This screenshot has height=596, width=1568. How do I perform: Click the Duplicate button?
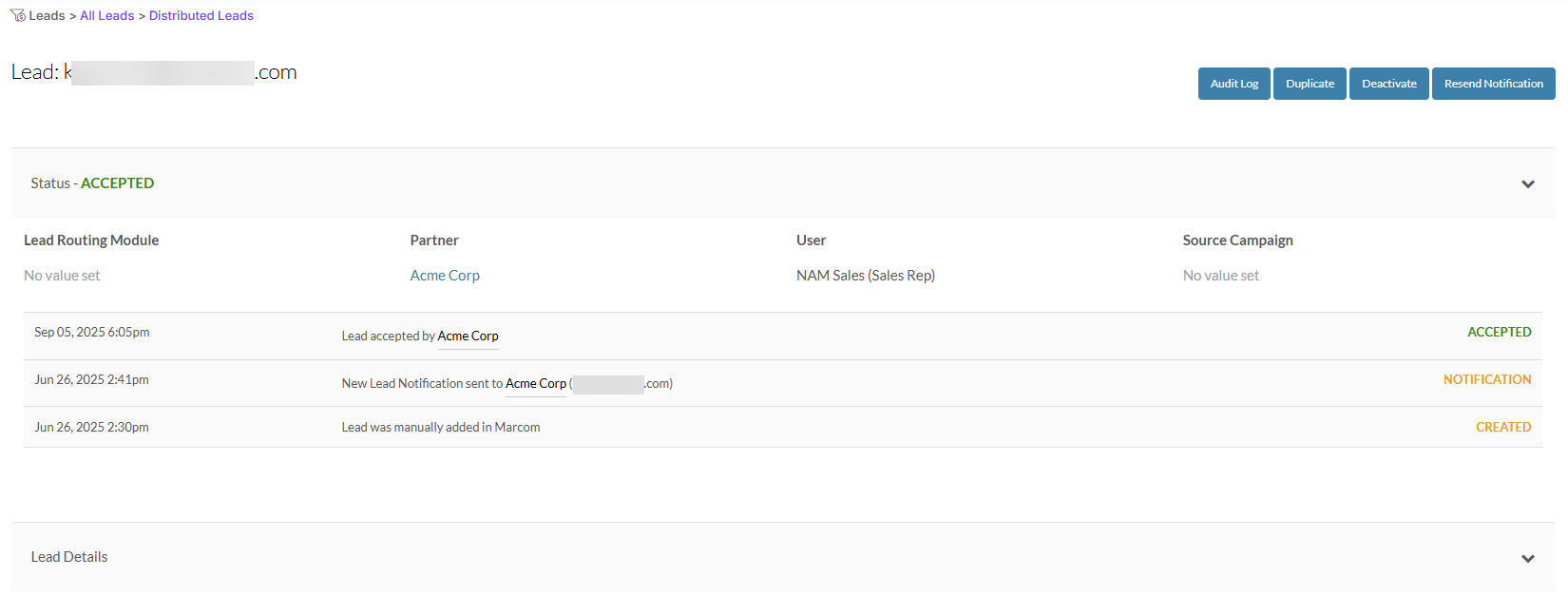(x=1310, y=84)
